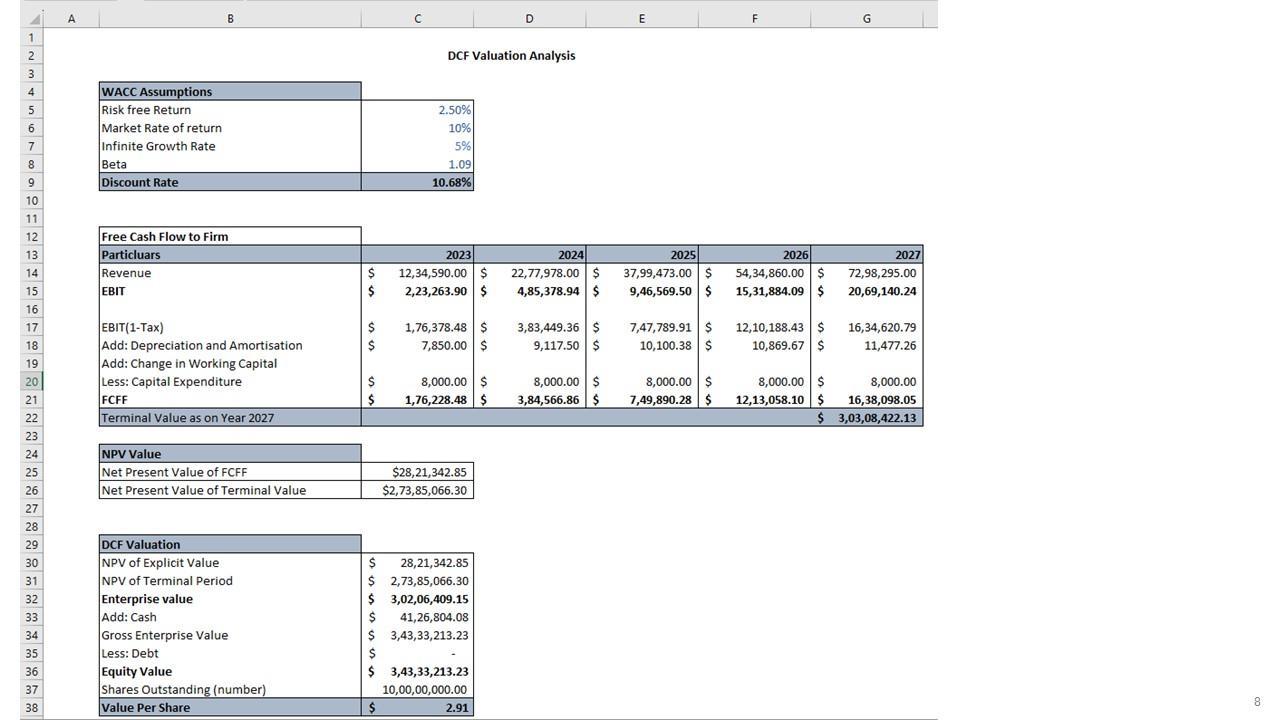Select column C header

(x=417, y=18)
